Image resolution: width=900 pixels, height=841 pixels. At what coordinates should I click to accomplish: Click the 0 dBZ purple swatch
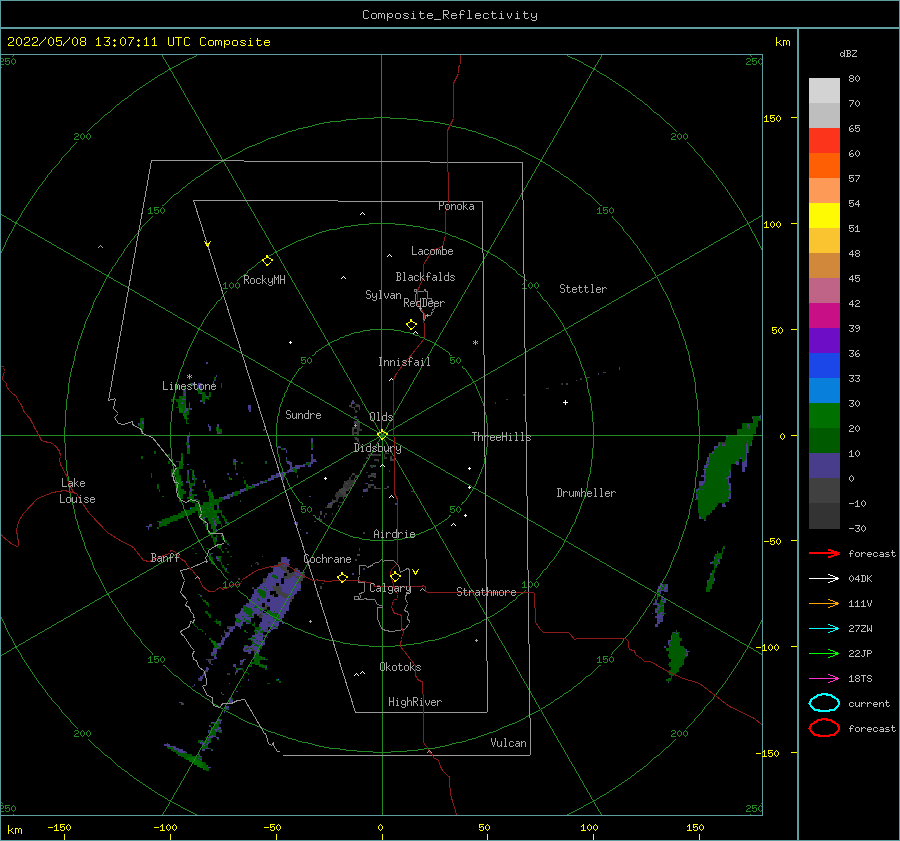coord(824,466)
